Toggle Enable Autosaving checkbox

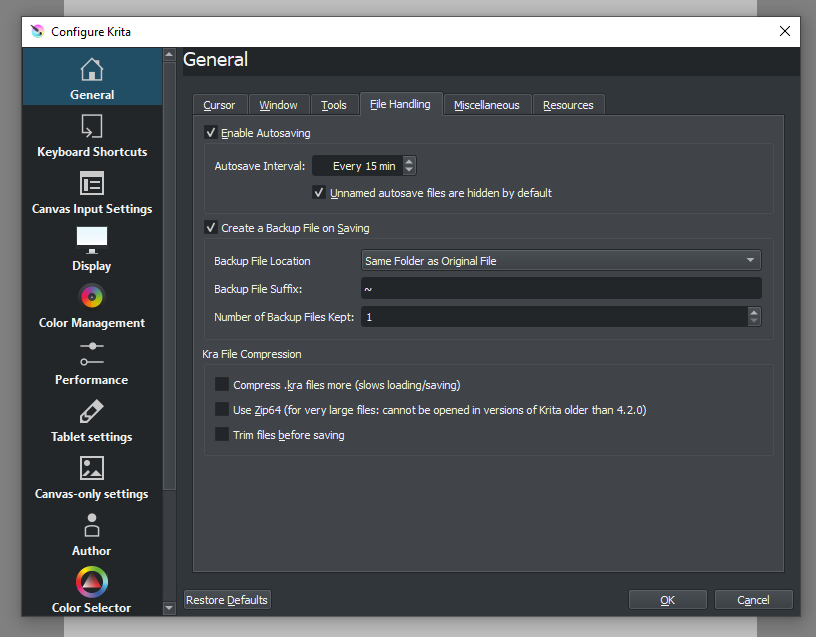[211, 133]
